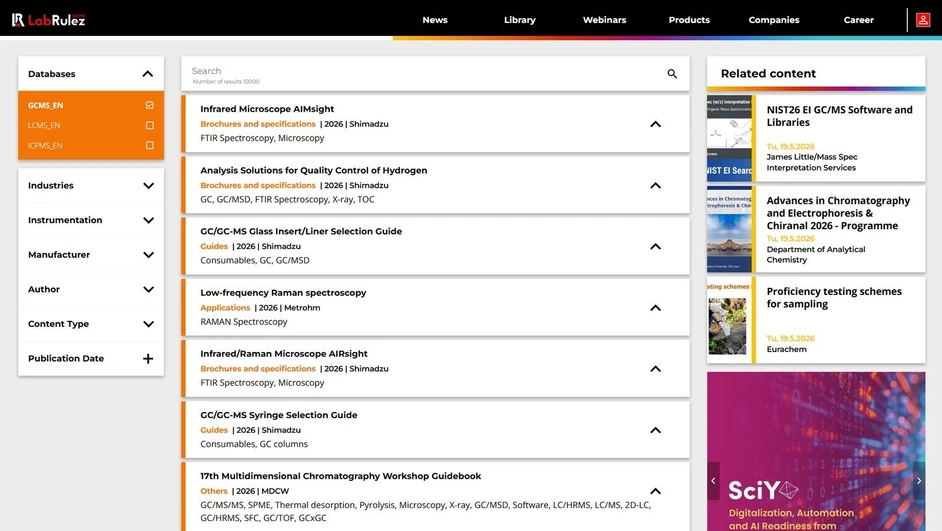
Task: Uncheck the GCMS_EN database checkbox
Action: tap(150, 105)
